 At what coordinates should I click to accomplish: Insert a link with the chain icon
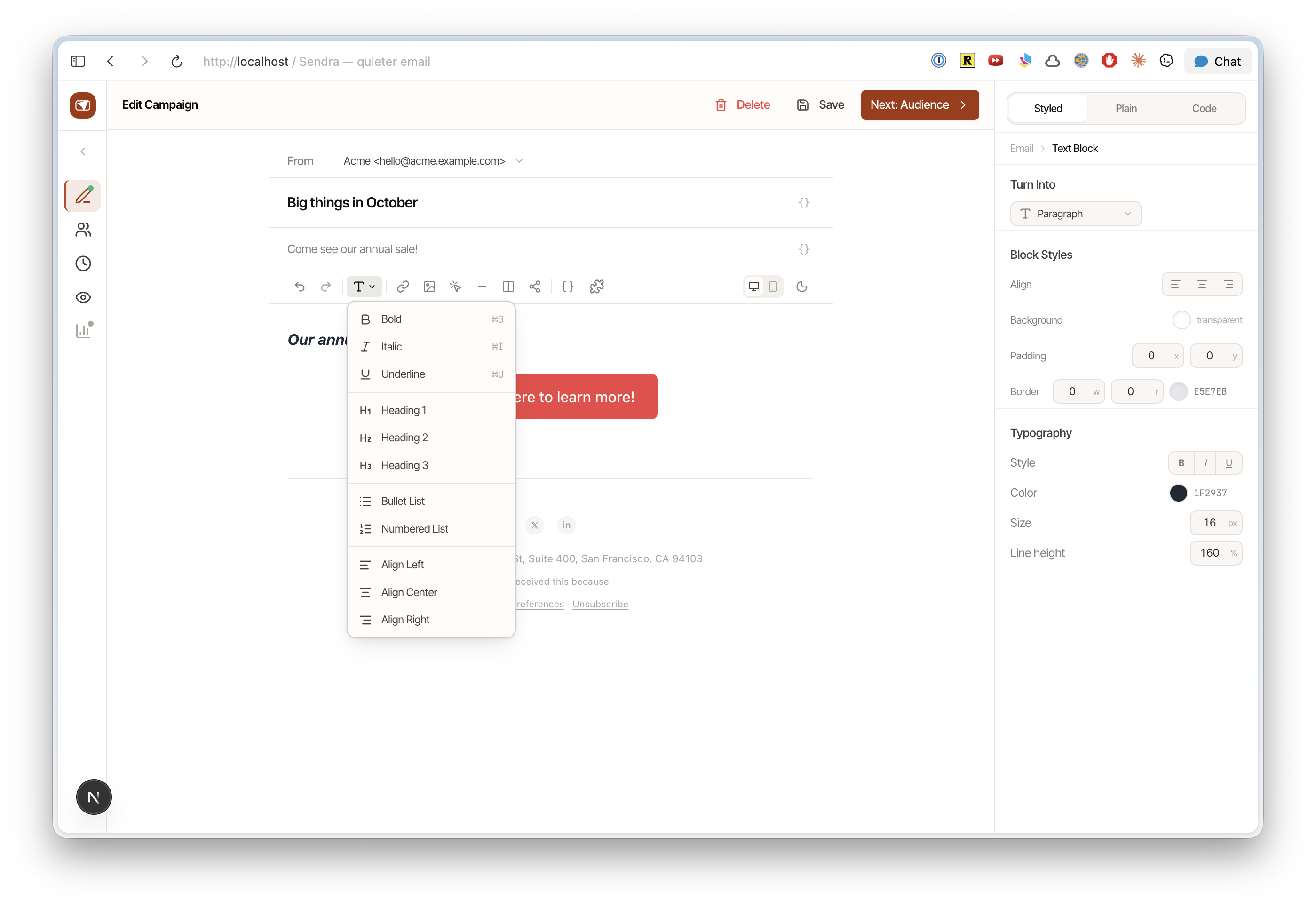(403, 287)
